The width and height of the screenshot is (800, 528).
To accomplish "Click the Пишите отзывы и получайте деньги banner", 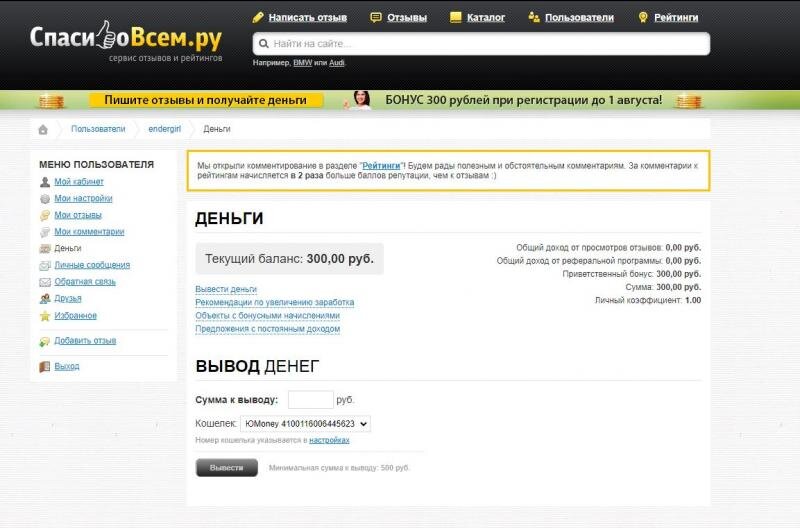I will coord(206,100).
